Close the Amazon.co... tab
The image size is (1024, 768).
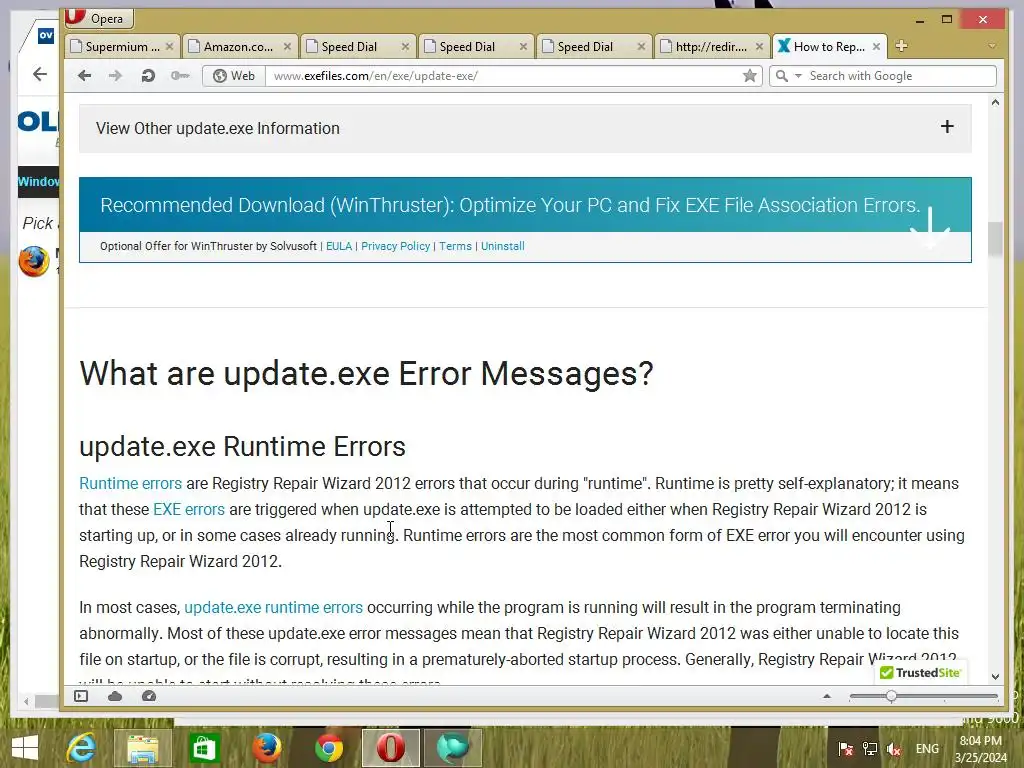click(x=287, y=46)
